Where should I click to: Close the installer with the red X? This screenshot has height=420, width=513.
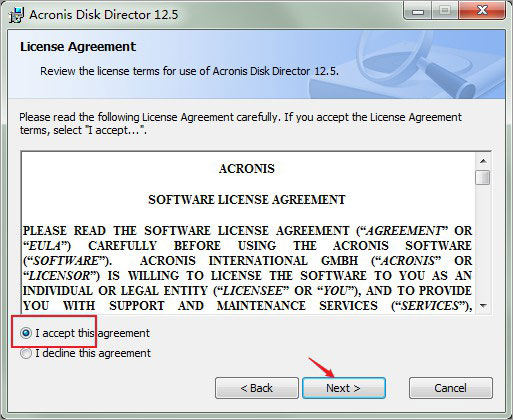pos(482,11)
